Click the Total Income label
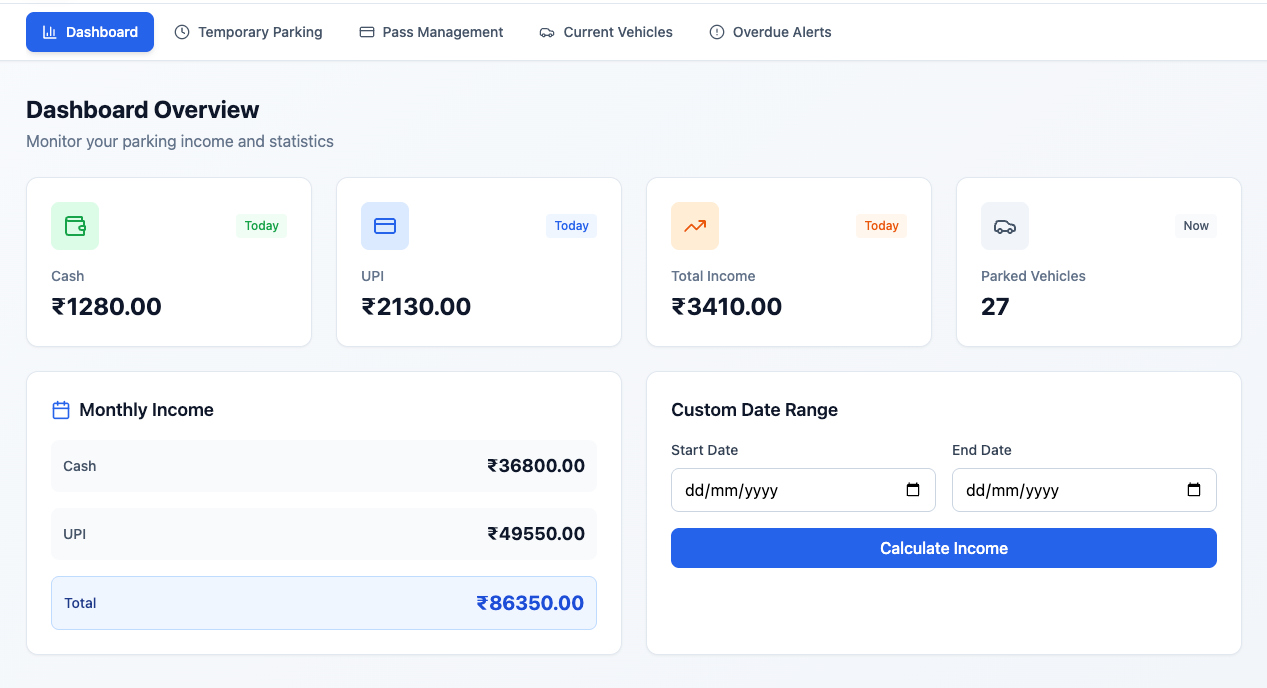The image size is (1267, 688). (x=713, y=276)
